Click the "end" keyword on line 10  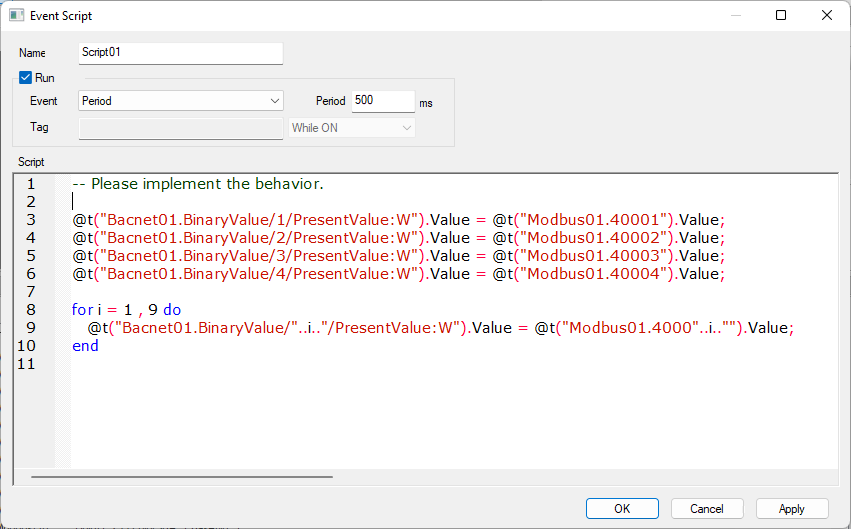click(85, 346)
